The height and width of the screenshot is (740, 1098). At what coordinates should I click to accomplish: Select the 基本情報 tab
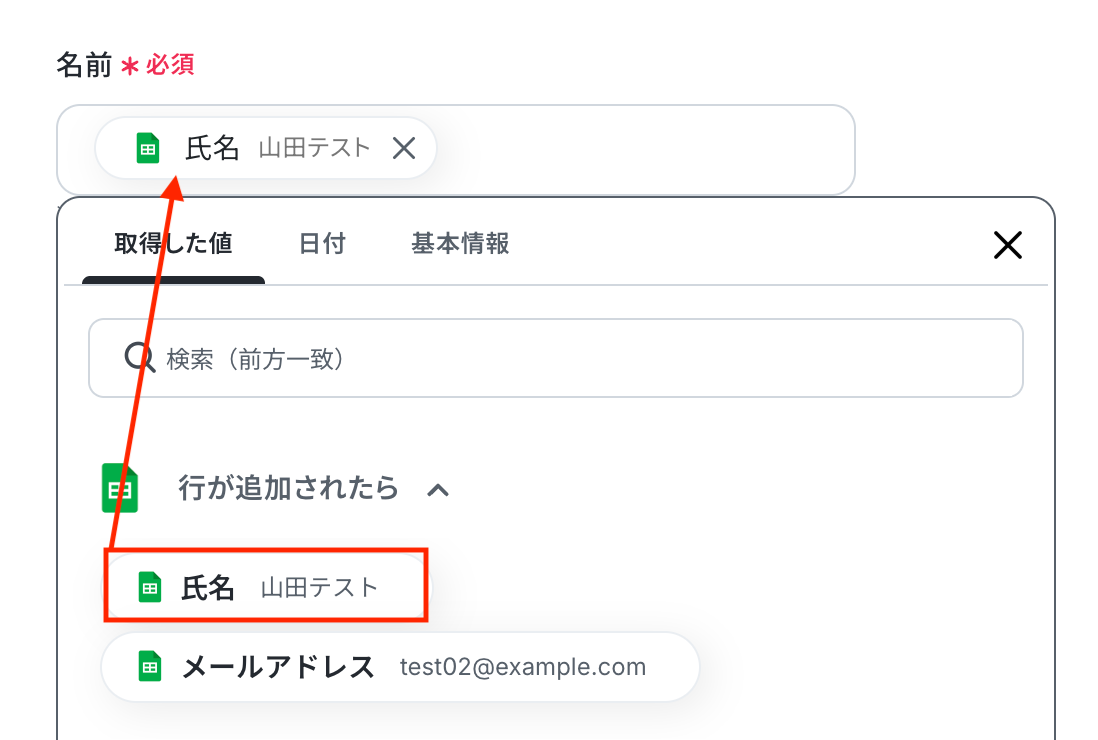coord(460,243)
